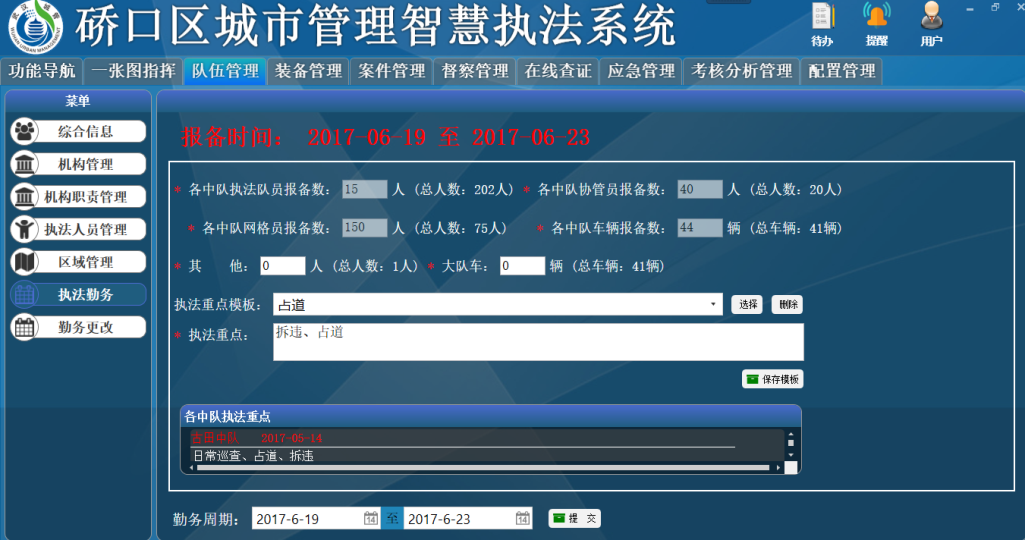This screenshot has width=1025, height=540.
Task: Go to 区域管理 sidebar entry
Action: tap(79, 262)
